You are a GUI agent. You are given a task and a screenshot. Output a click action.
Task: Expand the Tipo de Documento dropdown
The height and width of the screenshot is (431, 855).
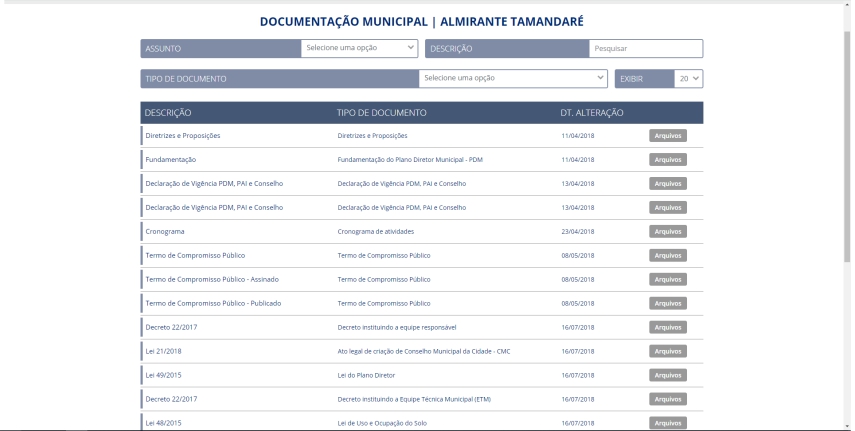pos(513,78)
